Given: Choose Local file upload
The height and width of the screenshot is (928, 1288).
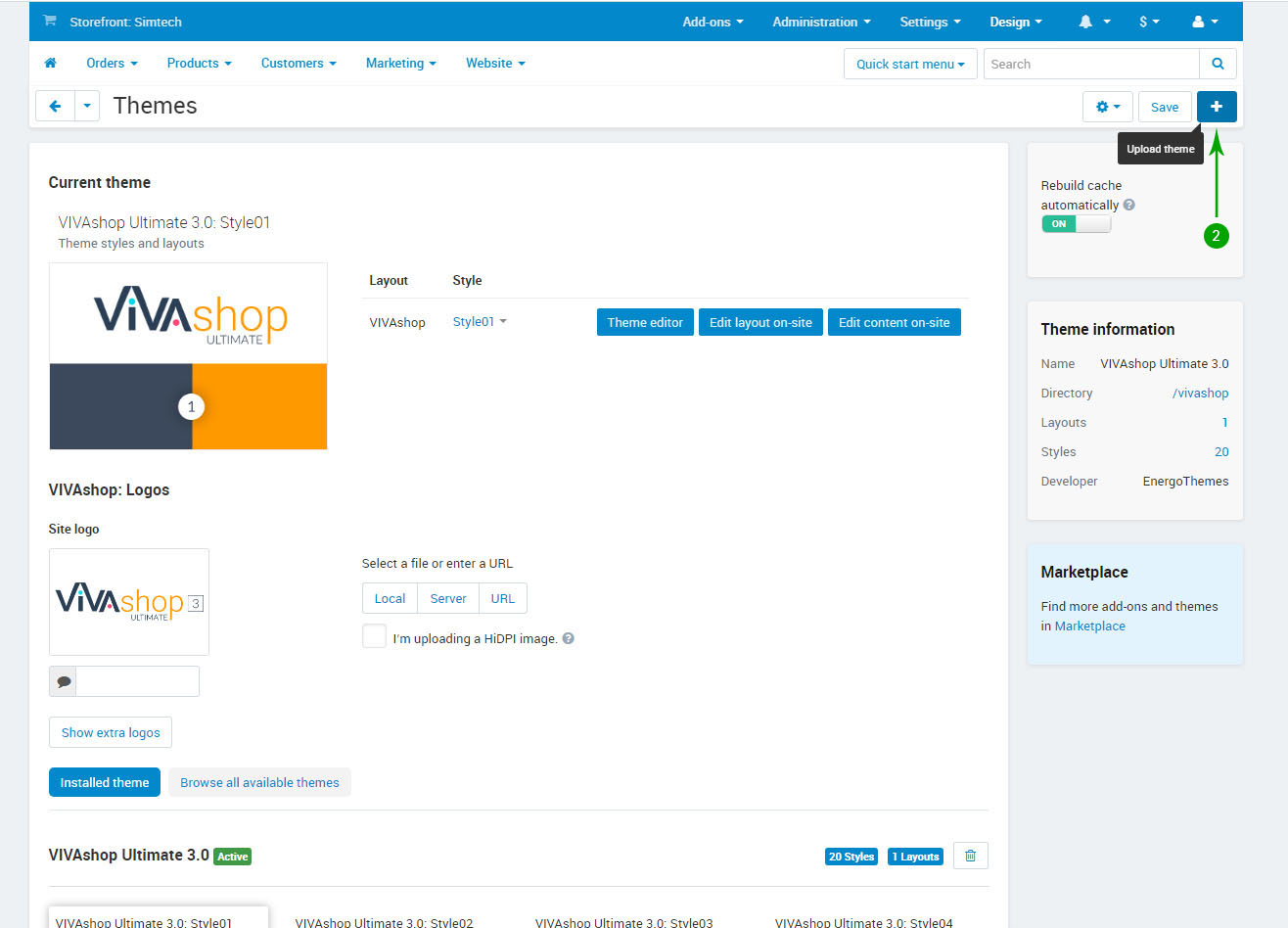Looking at the screenshot, I should (x=390, y=598).
